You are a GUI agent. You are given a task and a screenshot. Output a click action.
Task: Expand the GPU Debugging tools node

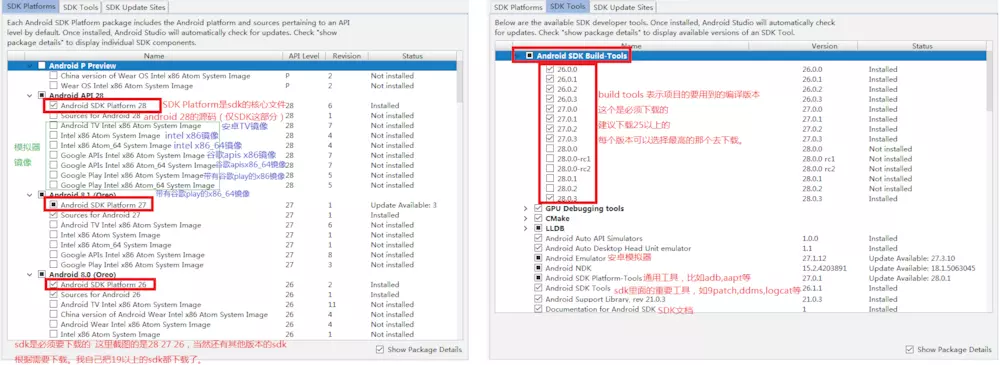[x=526, y=209]
